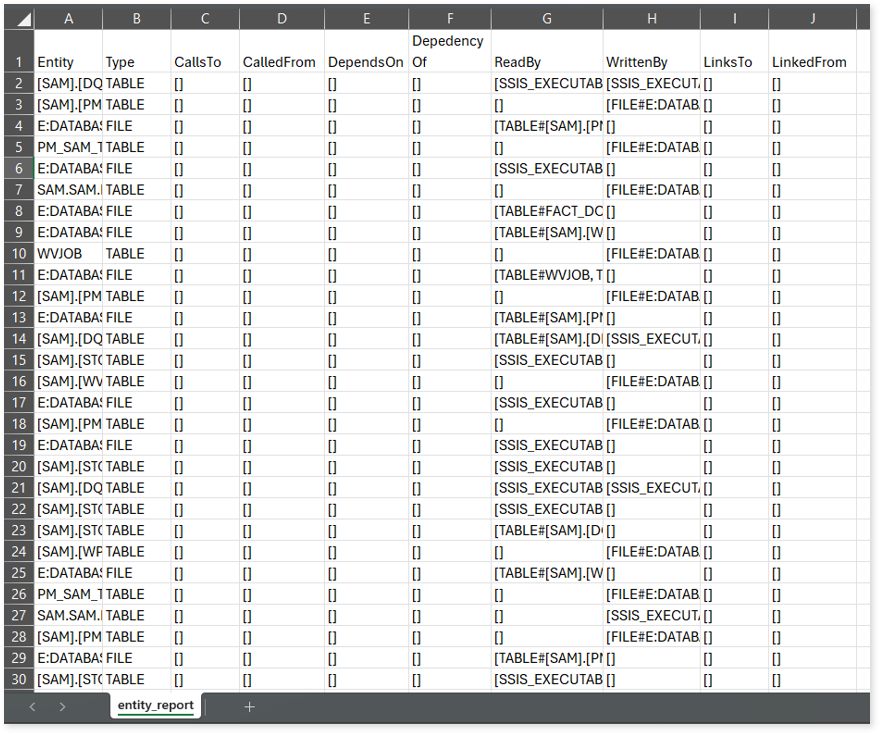Click the previous sheet navigation arrow
This screenshot has height=734, width=880.
tap(32, 707)
